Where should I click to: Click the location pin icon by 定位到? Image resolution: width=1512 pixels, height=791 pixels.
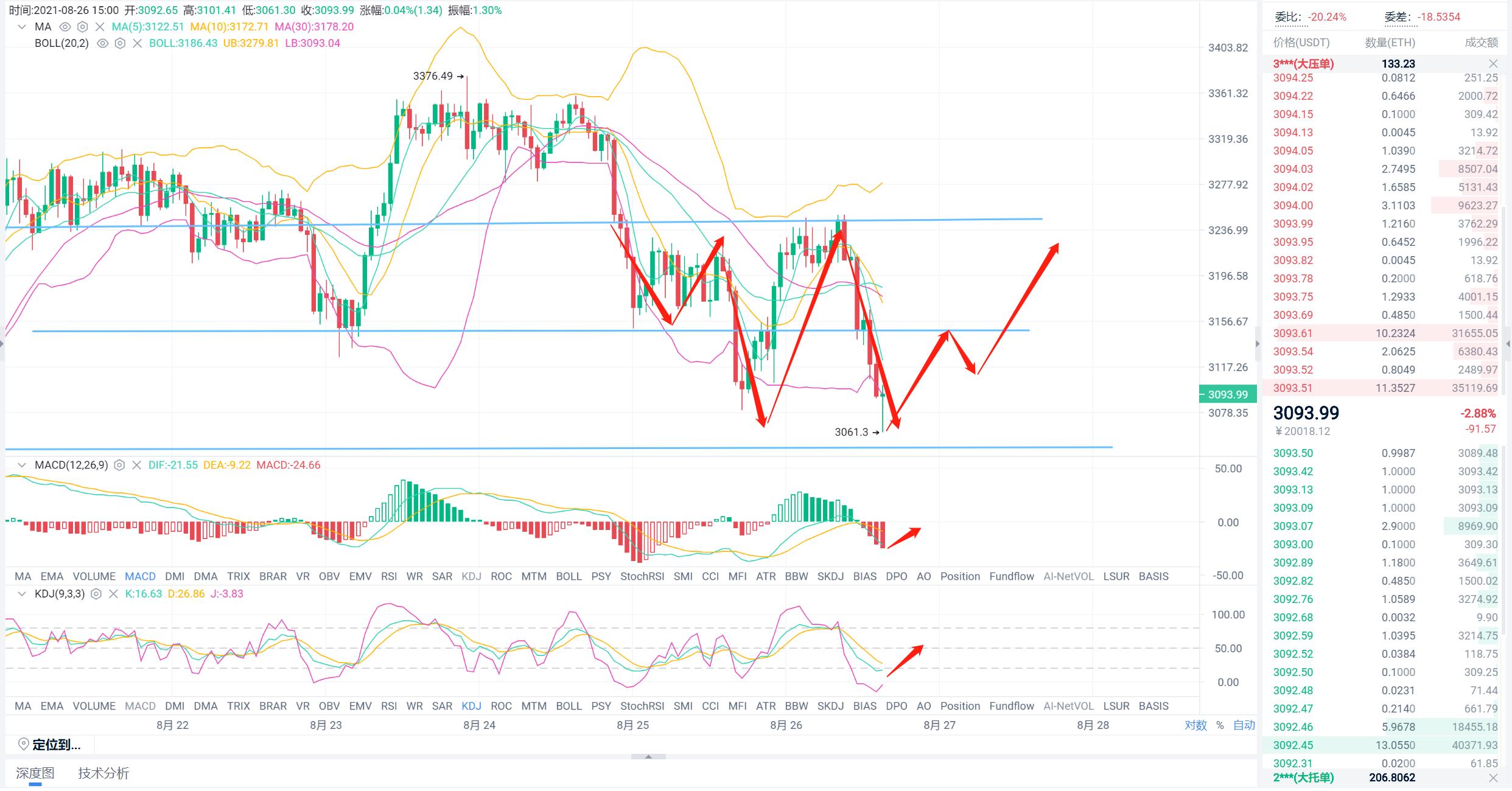tap(23, 744)
